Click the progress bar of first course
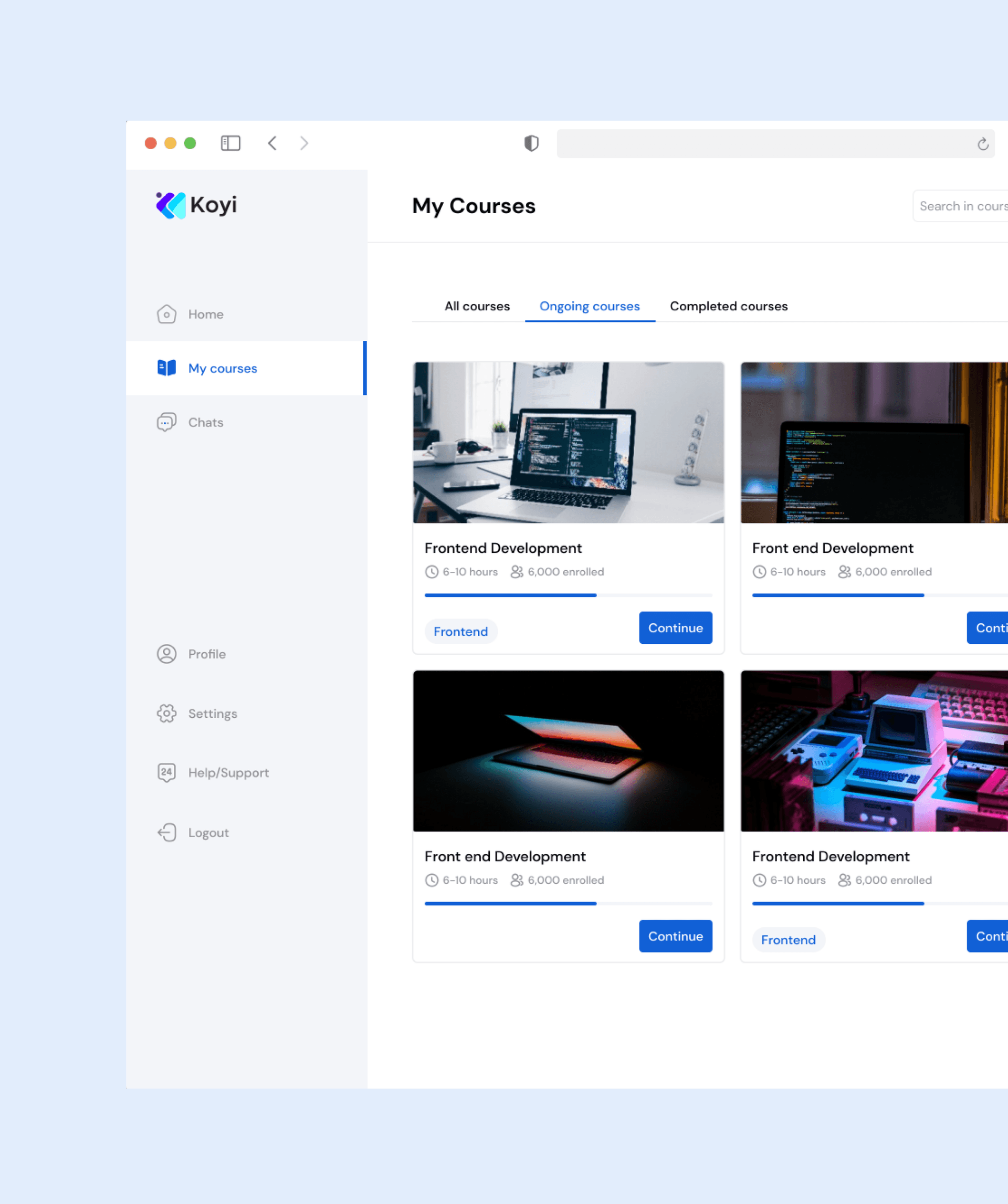This screenshot has width=1008, height=1204. [x=568, y=595]
